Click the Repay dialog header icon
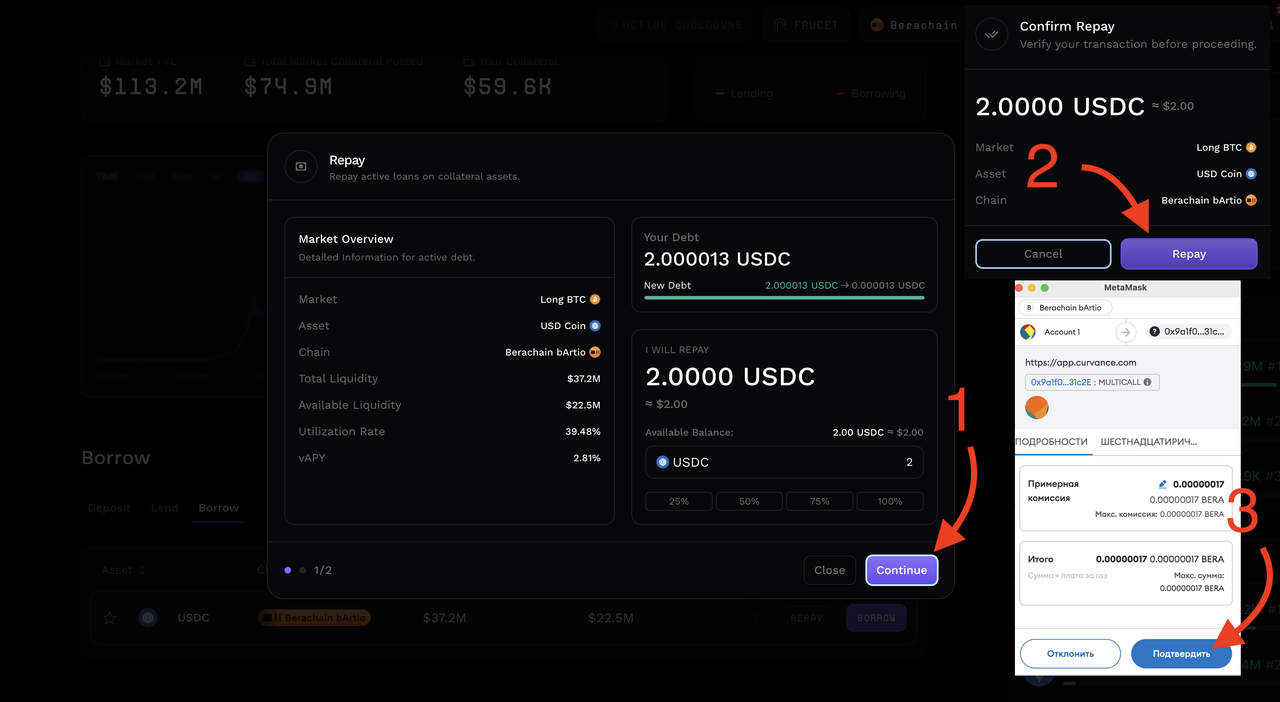Screen dimensions: 1280x702 pyautogui.click(x=301, y=167)
